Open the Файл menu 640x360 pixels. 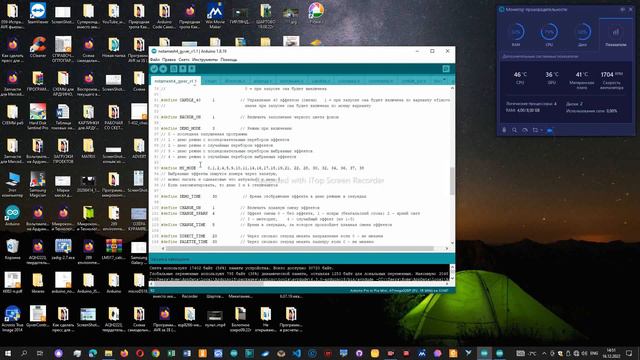(x=155, y=60)
